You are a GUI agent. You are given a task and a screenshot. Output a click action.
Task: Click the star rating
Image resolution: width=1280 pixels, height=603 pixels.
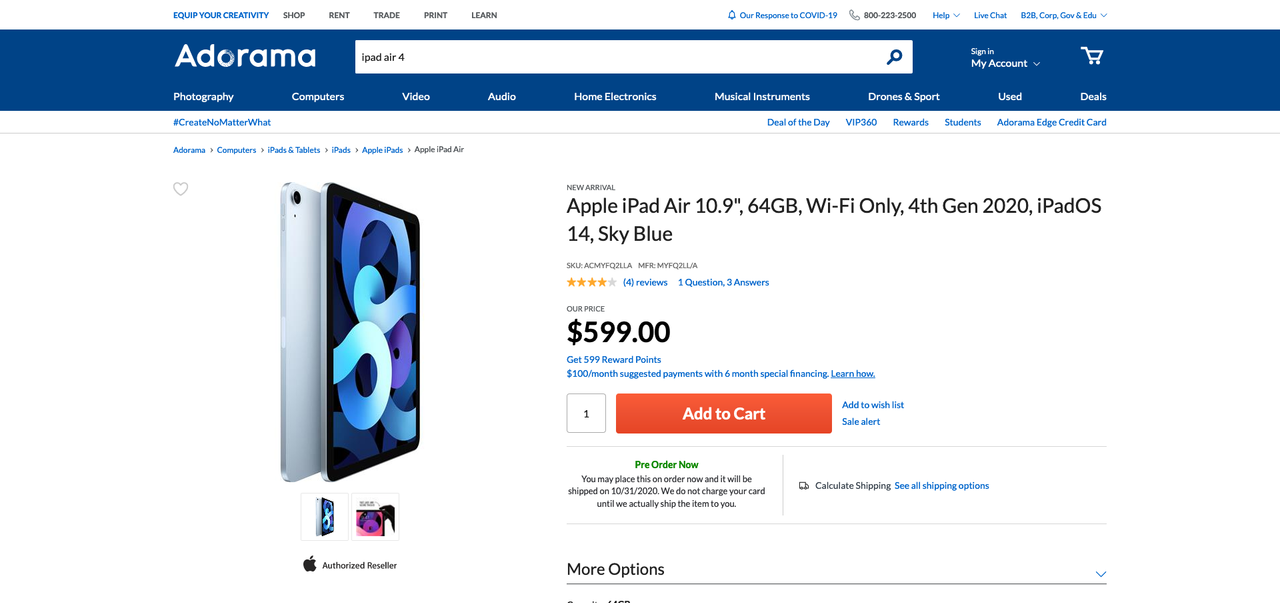pos(592,282)
